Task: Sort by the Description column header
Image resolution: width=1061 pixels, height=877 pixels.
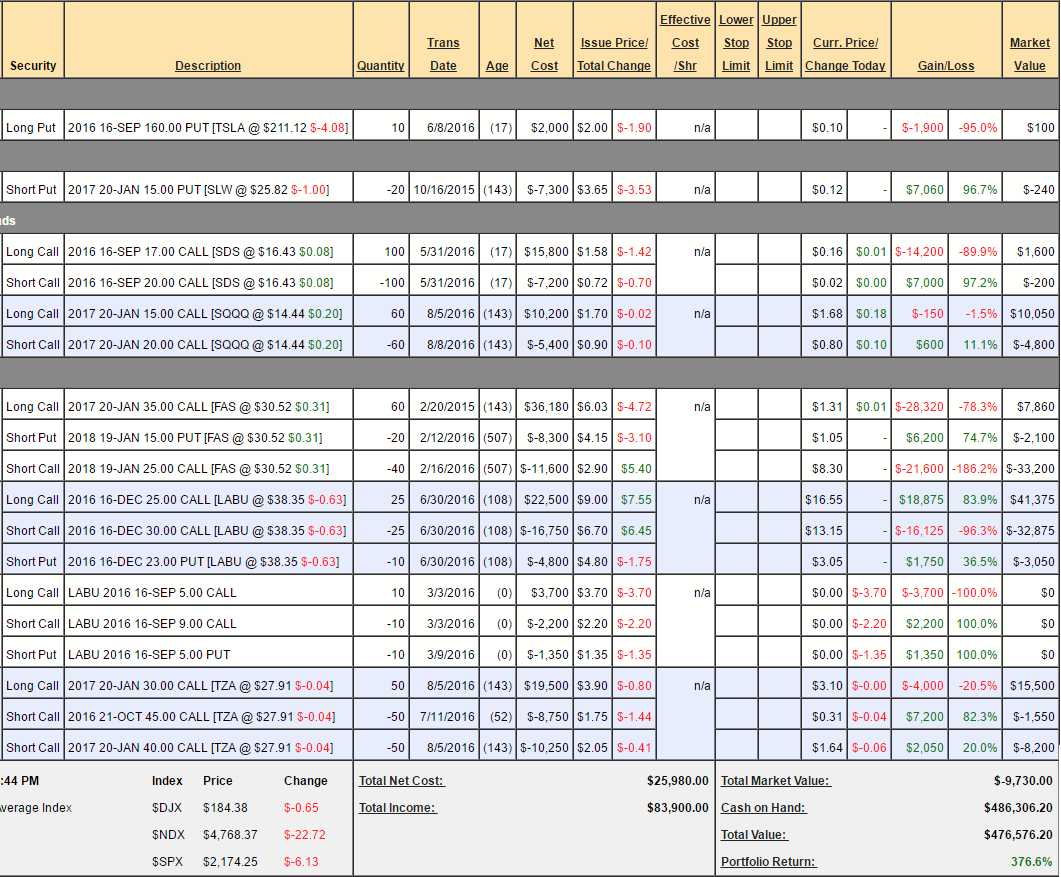Action: [208, 66]
